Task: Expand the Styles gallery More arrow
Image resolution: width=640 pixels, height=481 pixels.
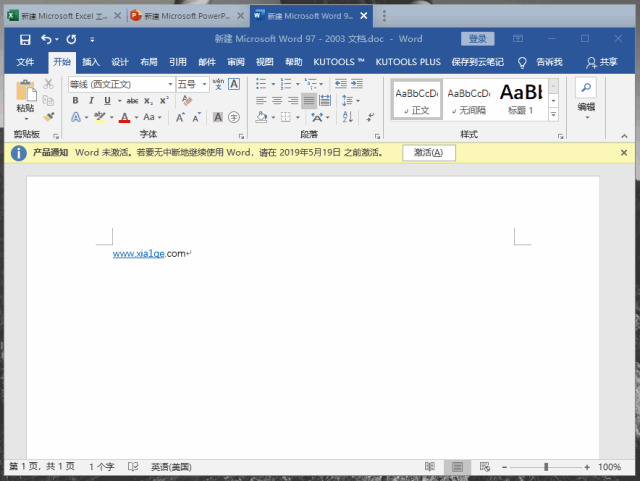Action: tap(553, 115)
